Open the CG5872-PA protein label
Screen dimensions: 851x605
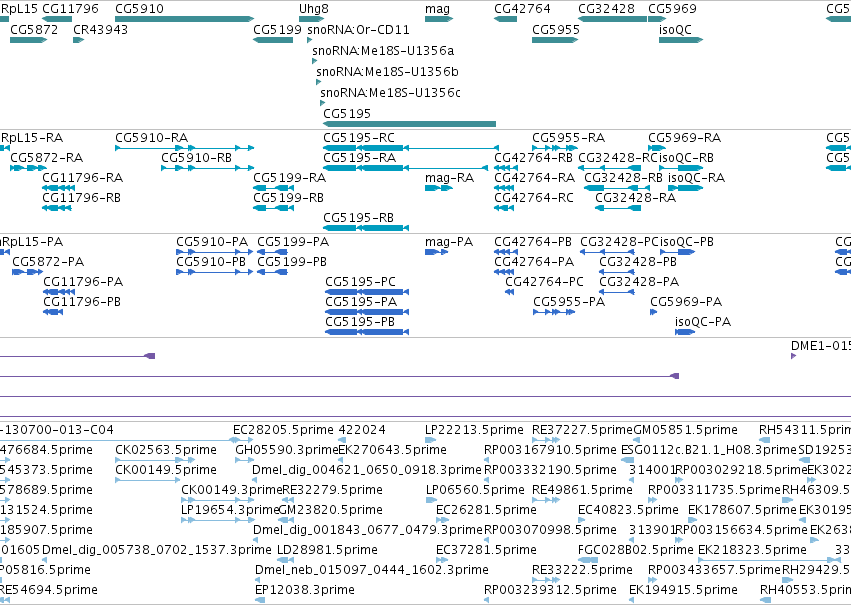click(48, 262)
